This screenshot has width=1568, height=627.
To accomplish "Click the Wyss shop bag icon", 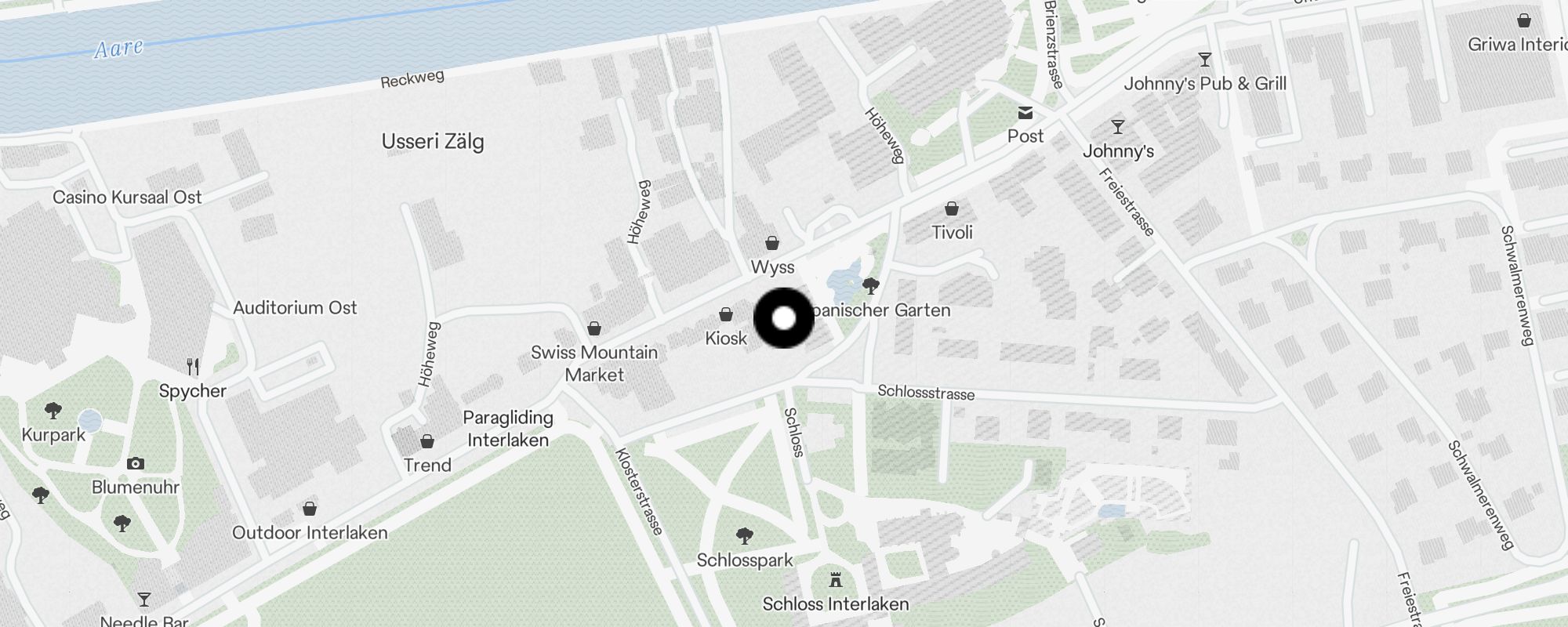I will point(772,243).
